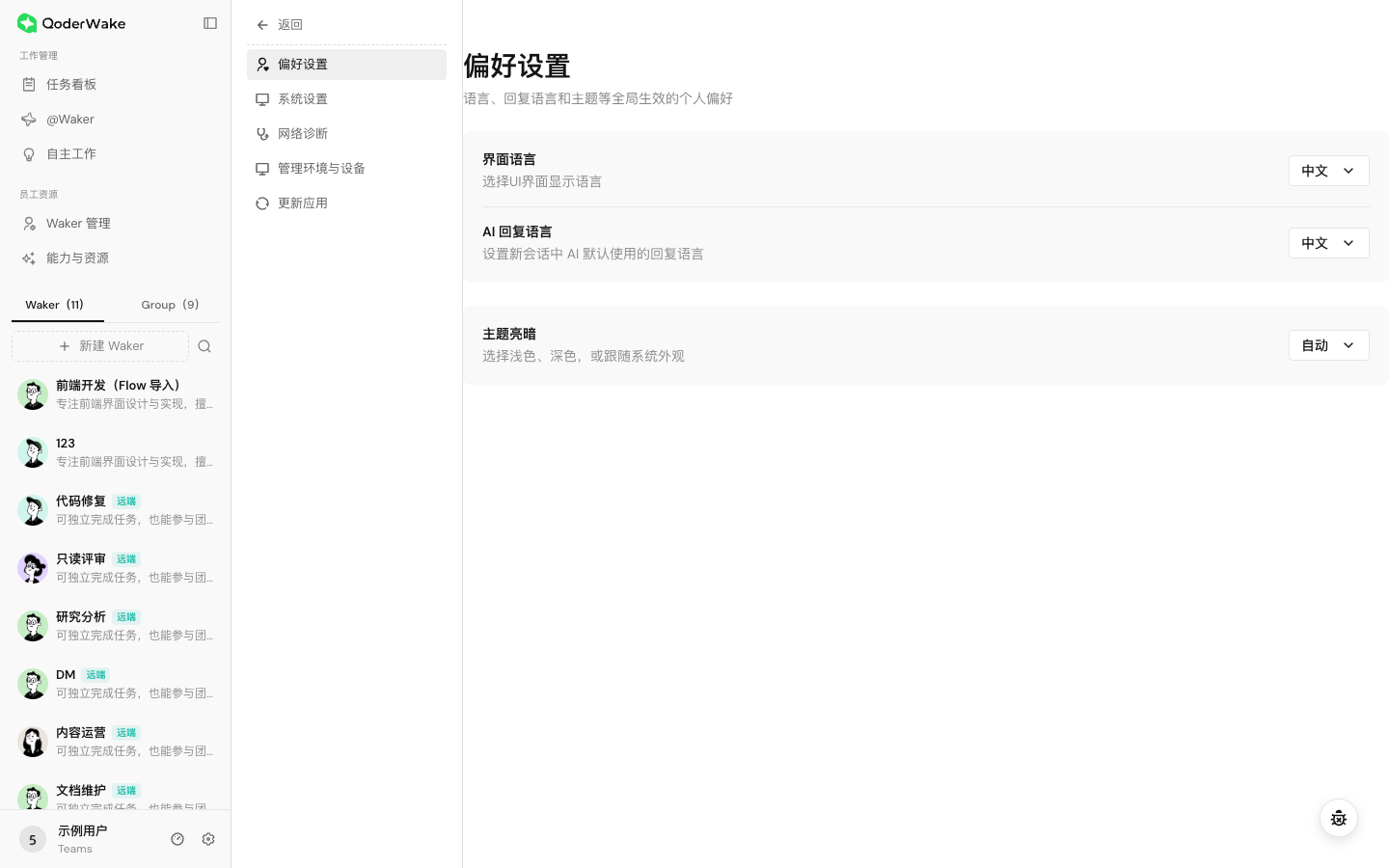The image size is (1389, 868).
Task: Open 自主工作 with the lightbulb icon
Action: click(x=116, y=154)
